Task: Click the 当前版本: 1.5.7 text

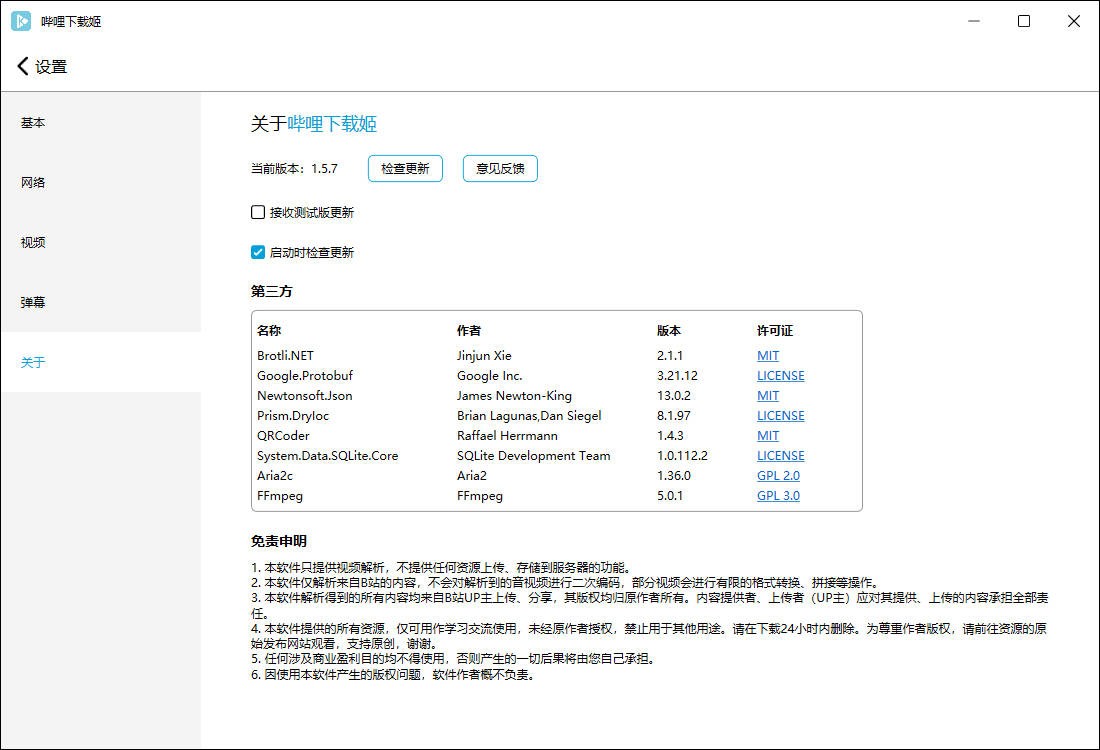Action: 294,168
